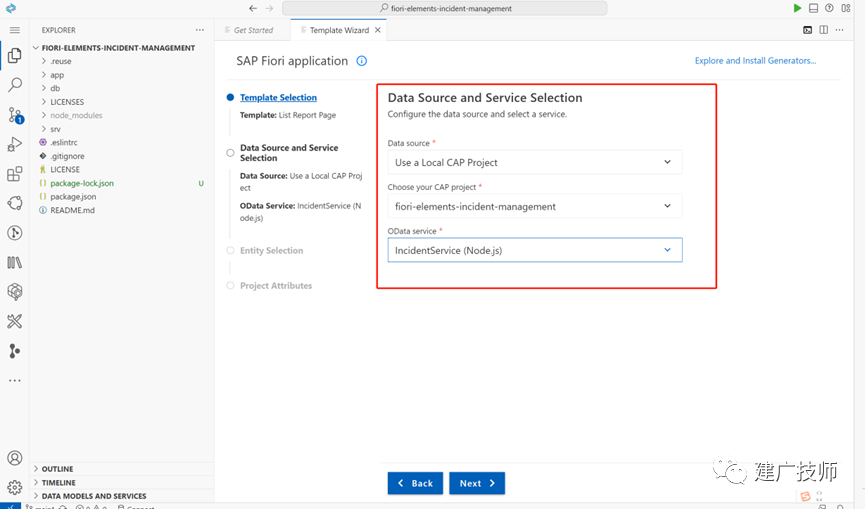Image resolution: width=865 pixels, height=509 pixels.
Task: Open the Run and Debug view
Action: (x=15, y=144)
